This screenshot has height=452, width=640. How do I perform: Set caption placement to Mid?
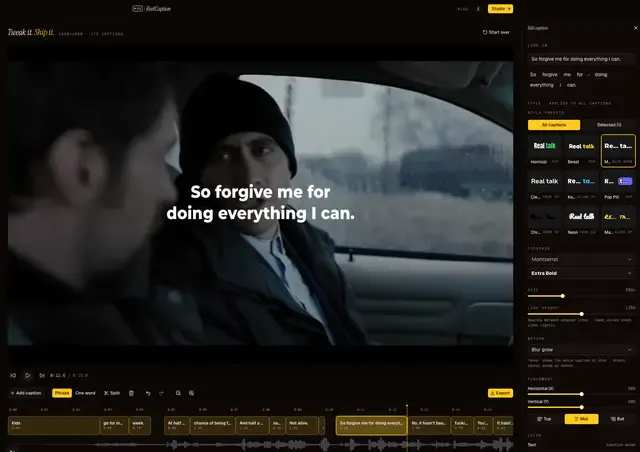pos(581,419)
